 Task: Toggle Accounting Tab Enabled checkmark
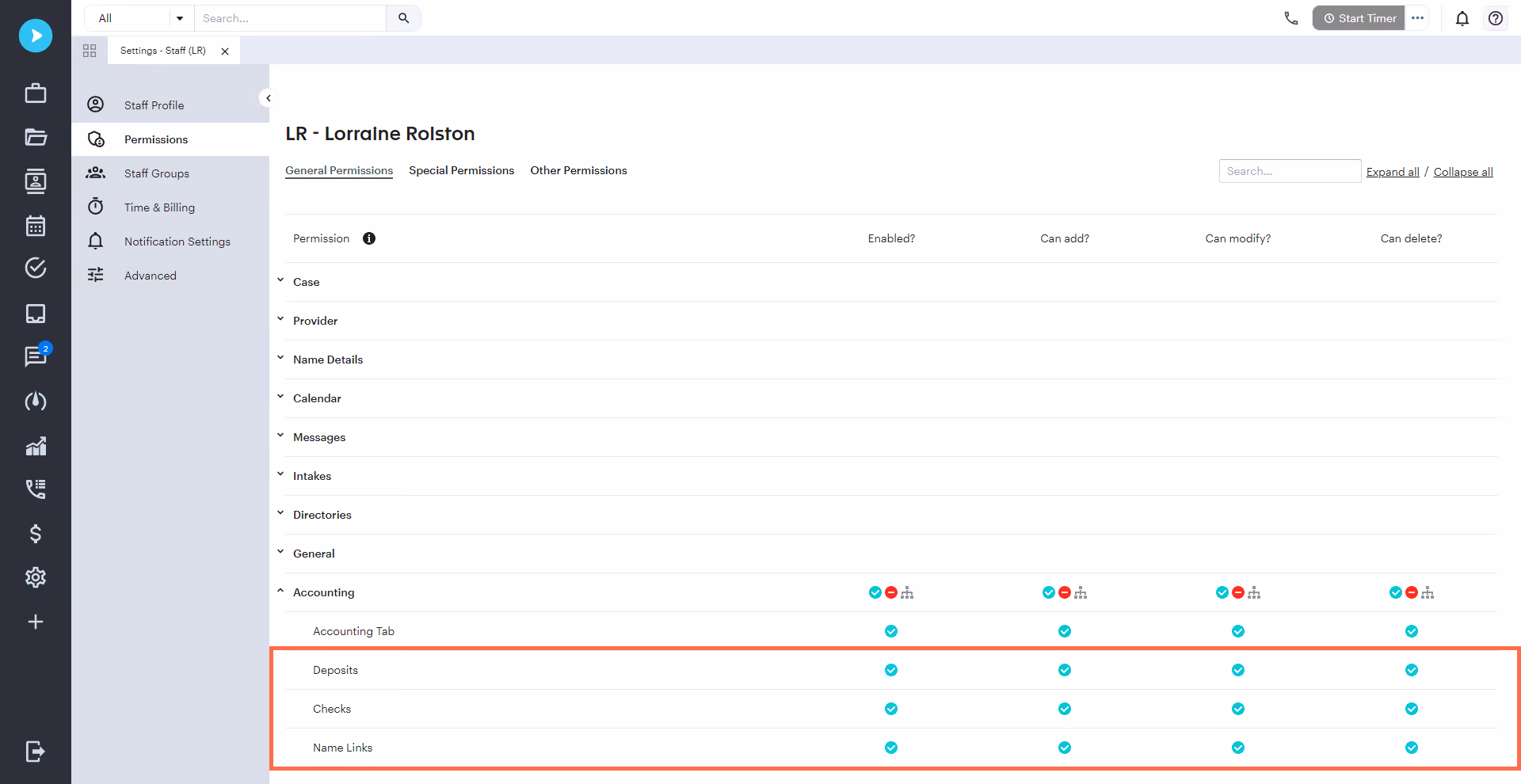(x=891, y=631)
